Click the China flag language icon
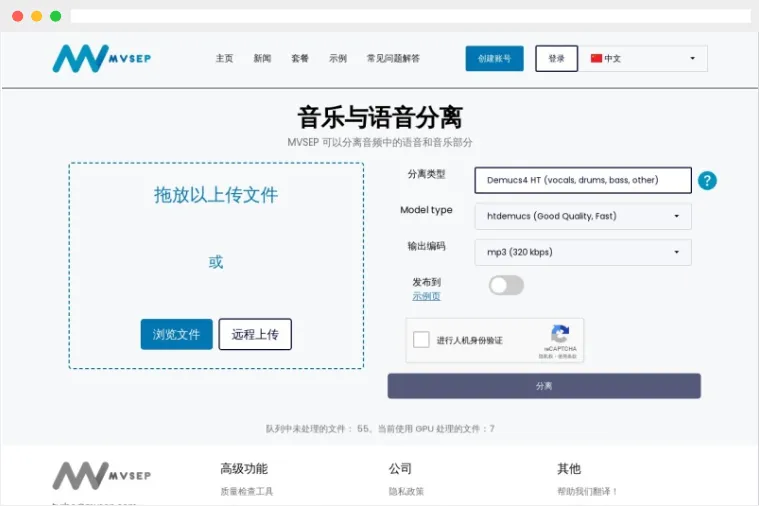Image resolution: width=759 pixels, height=506 pixels. coord(597,59)
